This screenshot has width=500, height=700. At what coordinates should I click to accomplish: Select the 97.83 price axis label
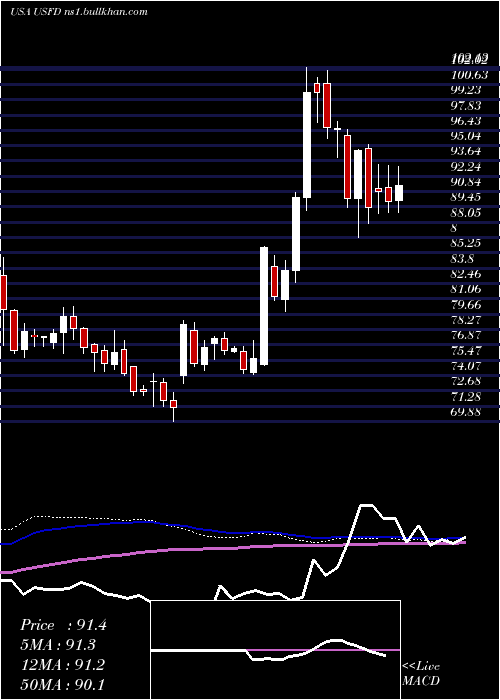tap(466, 105)
